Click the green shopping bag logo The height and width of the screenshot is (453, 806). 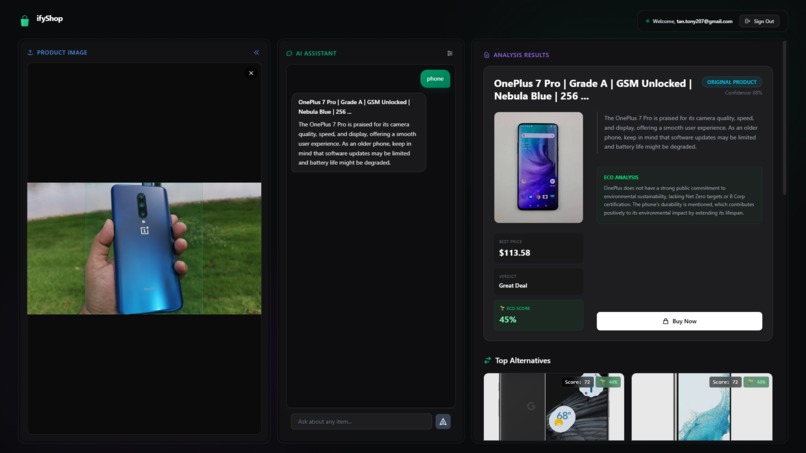tap(25, 21)
